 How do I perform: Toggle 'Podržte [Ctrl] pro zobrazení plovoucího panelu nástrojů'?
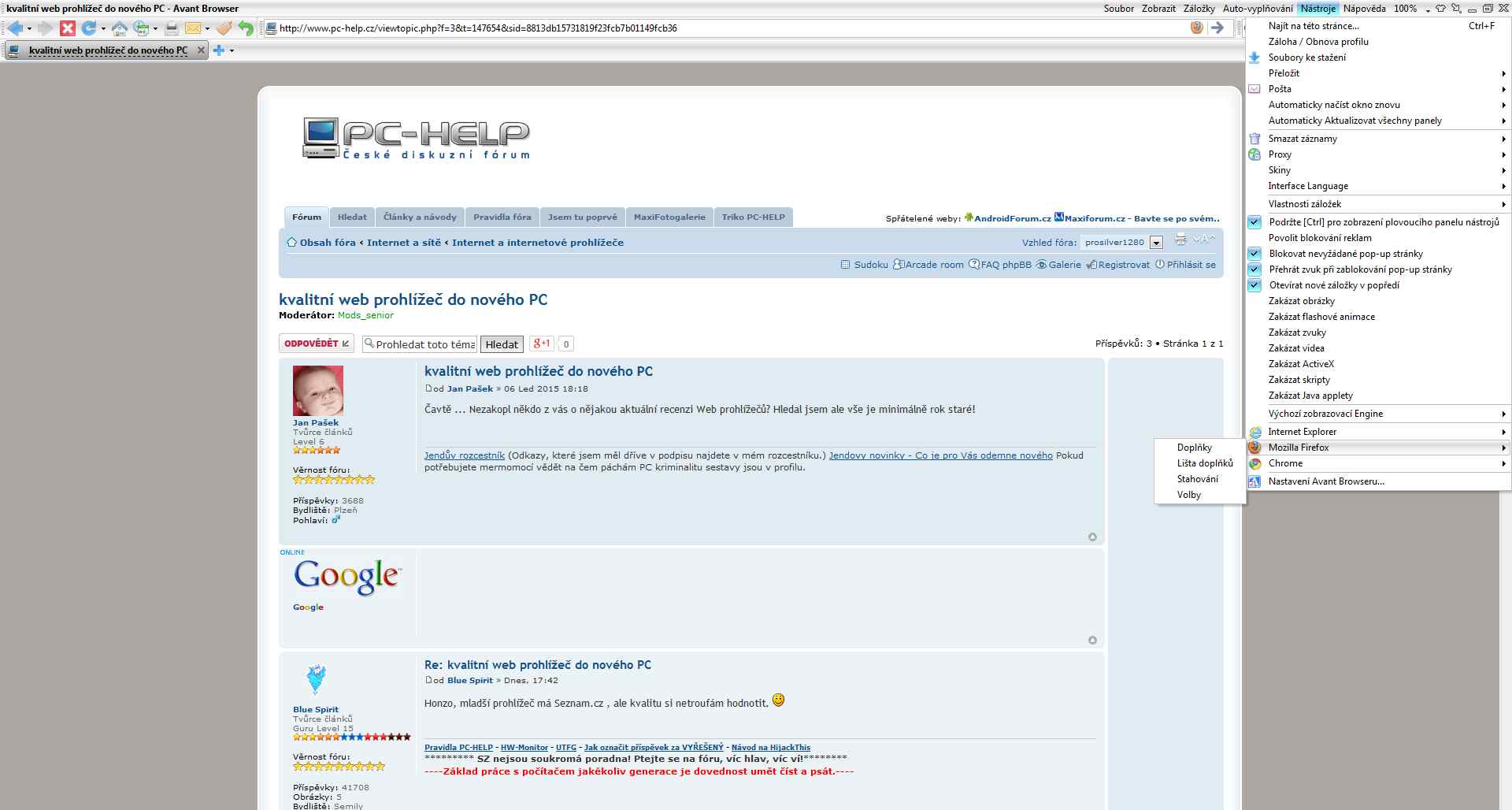(1378, 222)
